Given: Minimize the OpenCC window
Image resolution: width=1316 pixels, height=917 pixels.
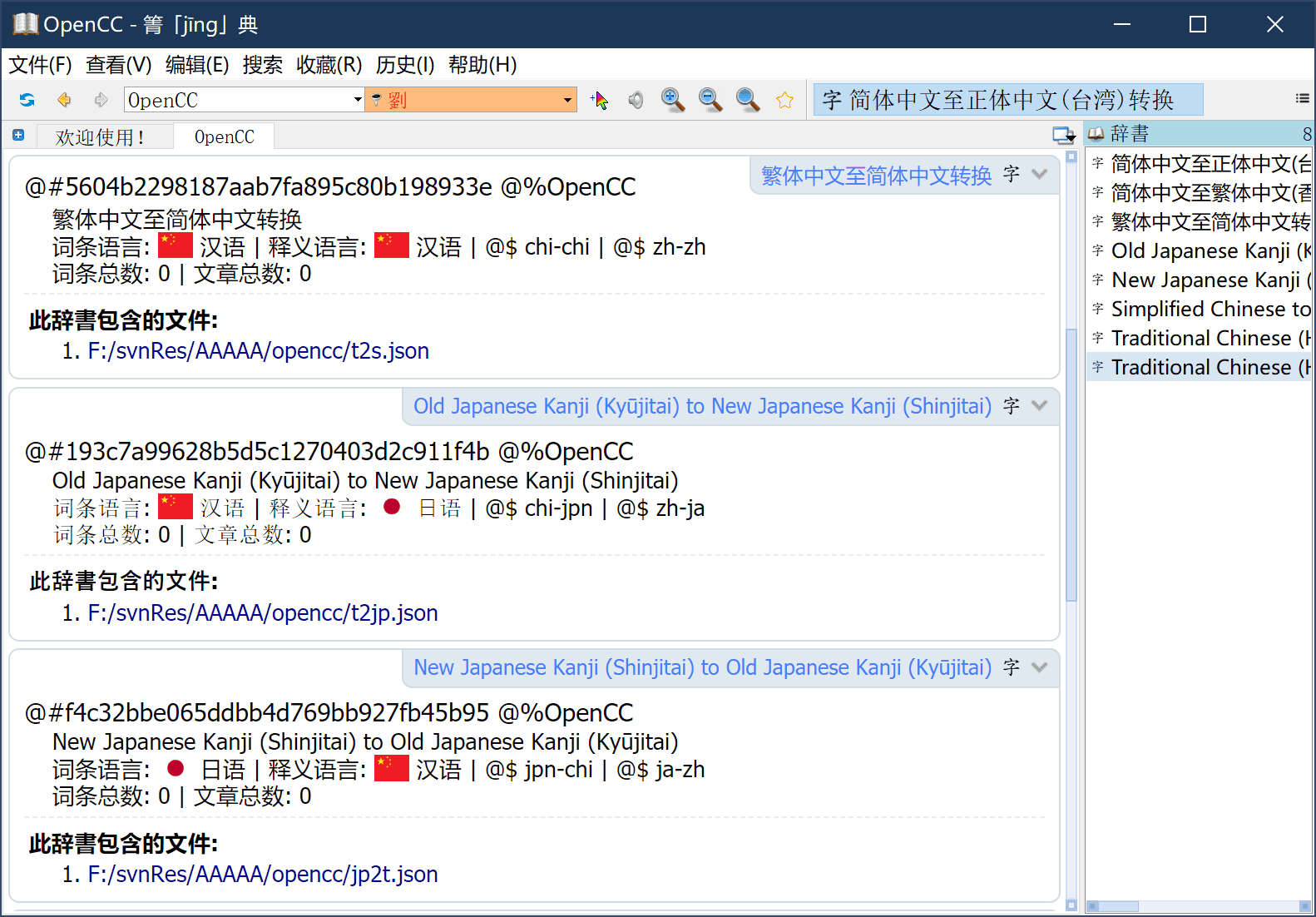Looking at the screenshot, I should tap(1122, 24).
